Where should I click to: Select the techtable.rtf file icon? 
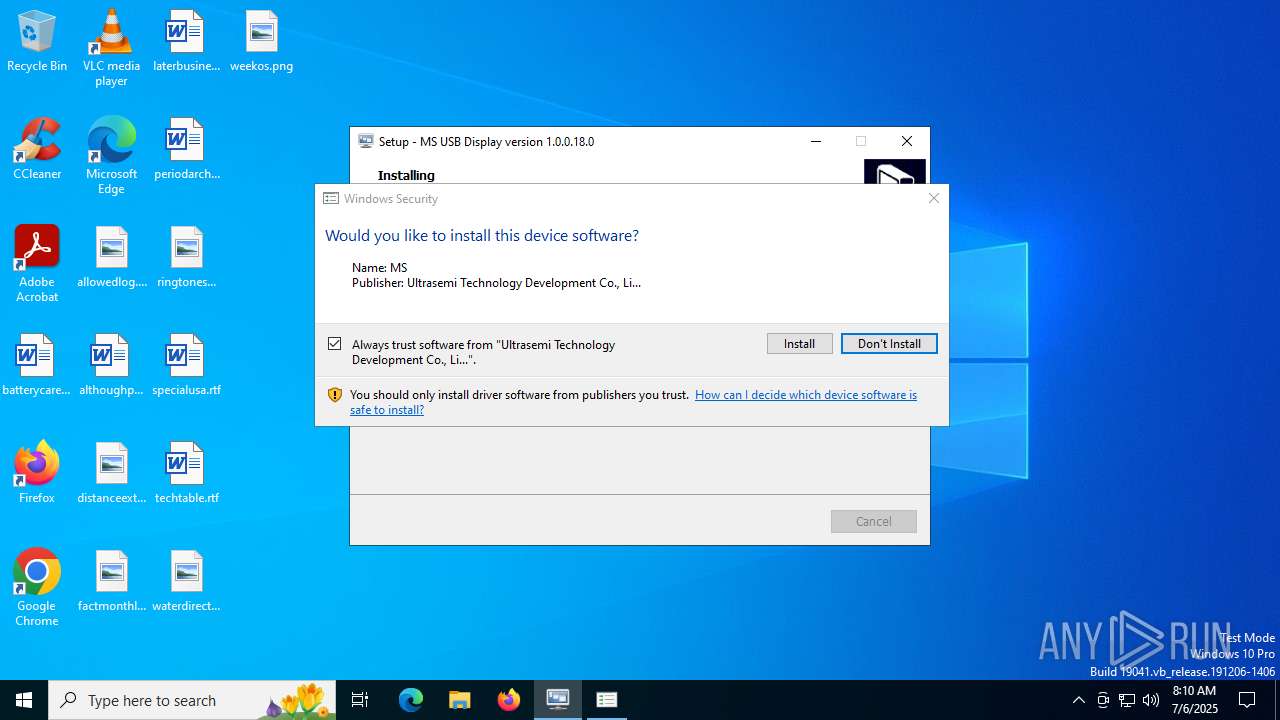186,473
